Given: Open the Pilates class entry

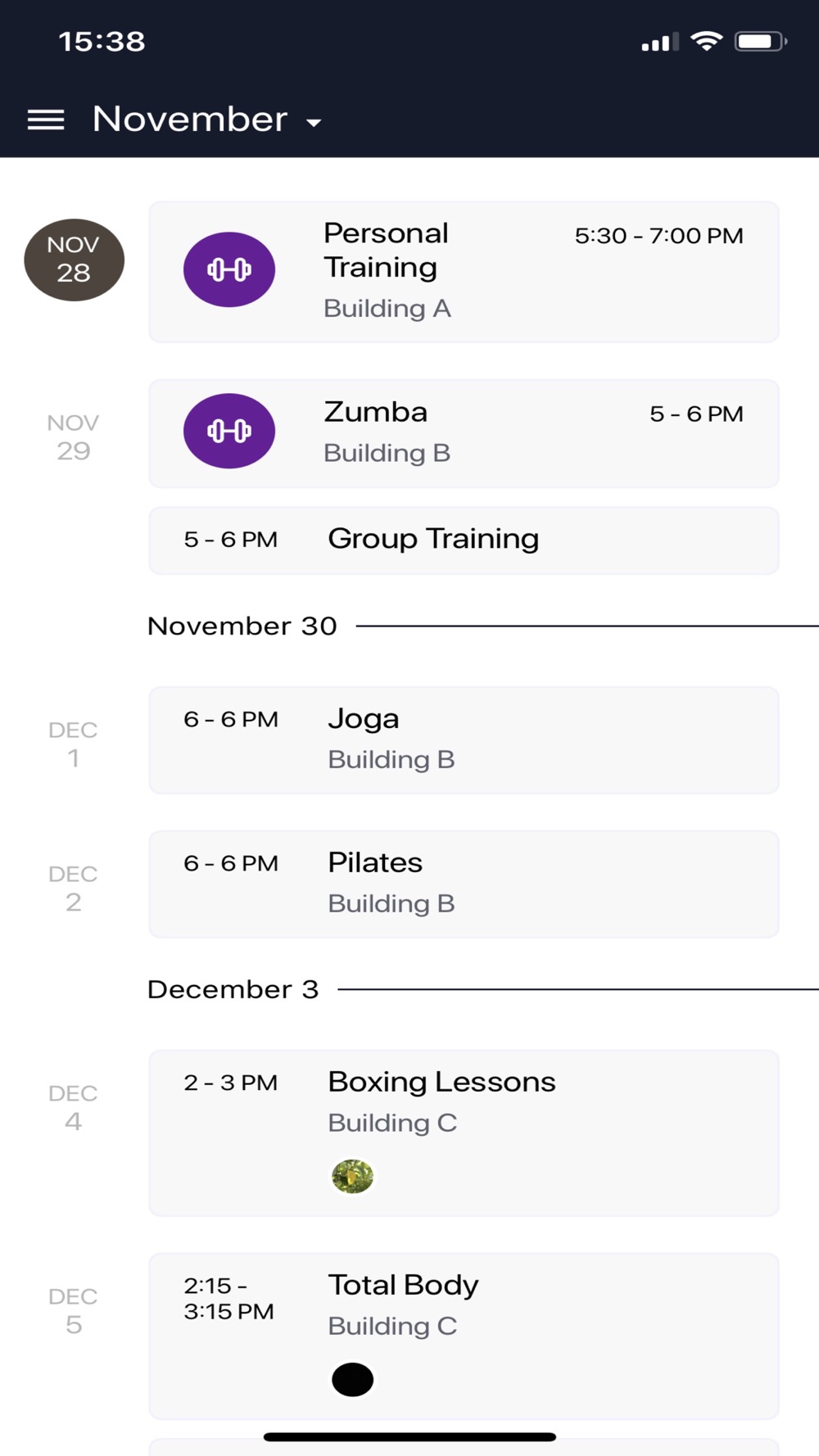Looking at the screenshot, I should tap(464, 884).
